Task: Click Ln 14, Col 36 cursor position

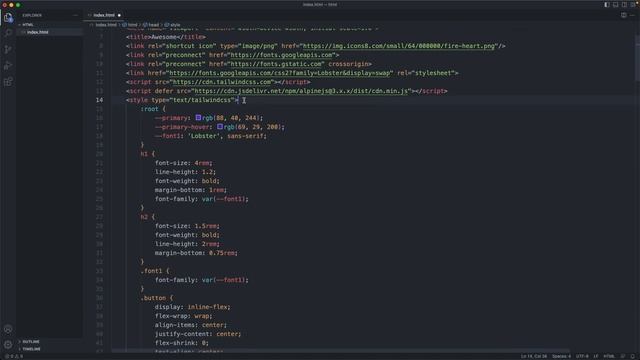Action: (x=533, y=356)
